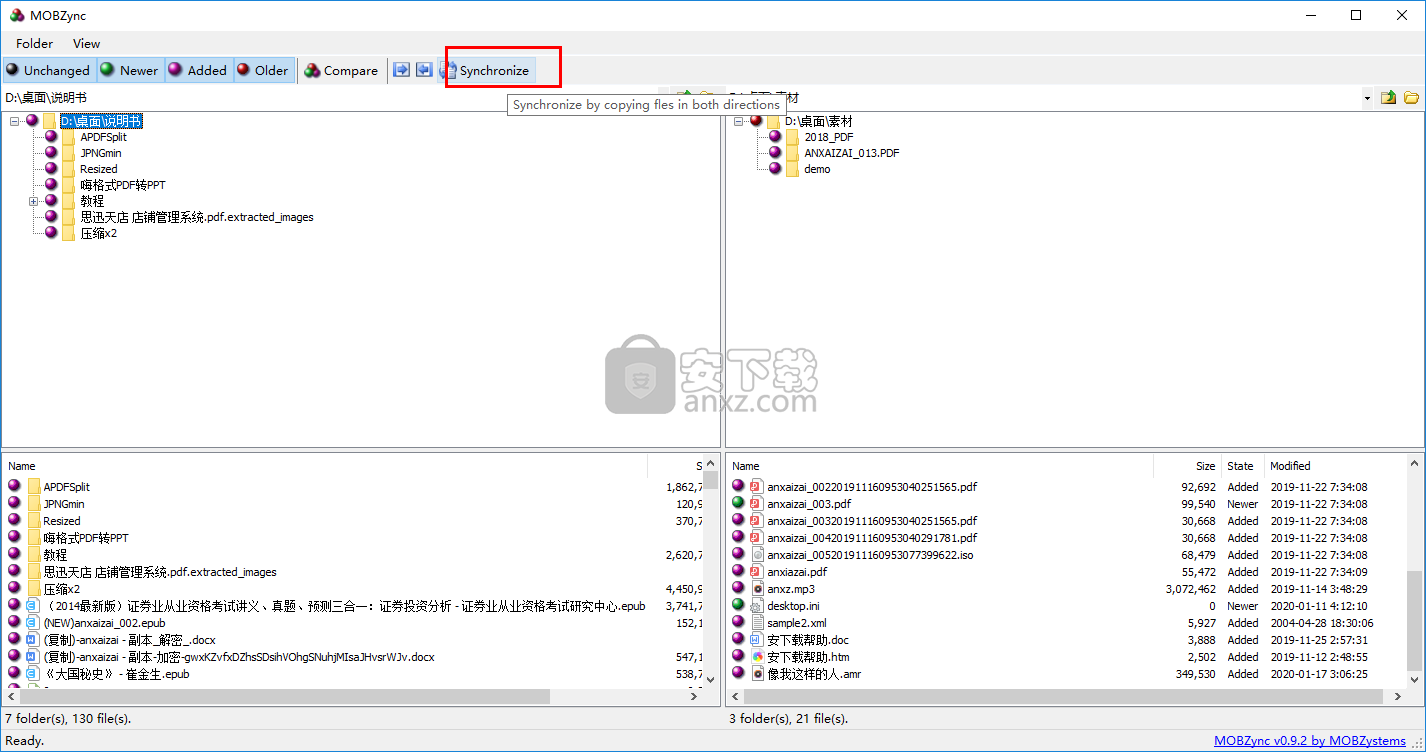Select D:\桌面\素材 root in right tree
The width and height of the screenshot is (1426, 752).
point(818,121)
